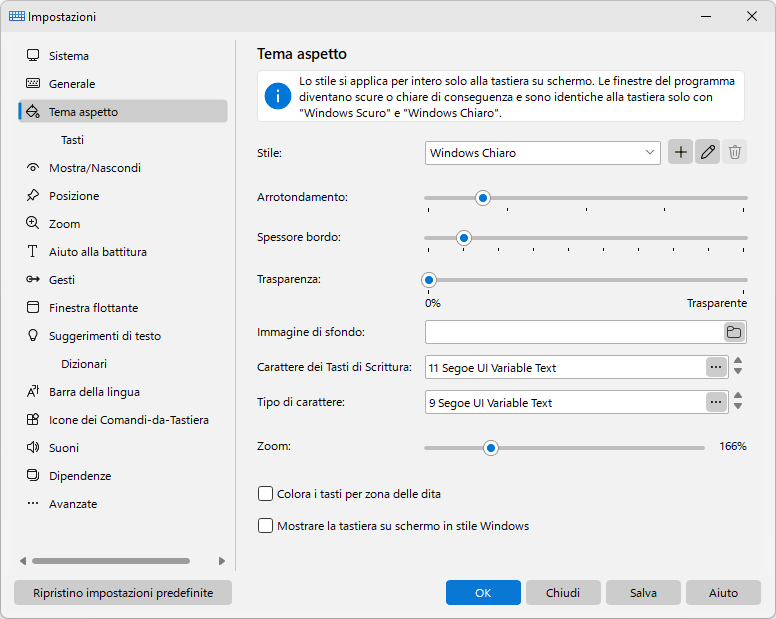Click the Zoom slider handle at 166%
The height and width of the screenshot is (619, 776).
[x=490, y=448]
